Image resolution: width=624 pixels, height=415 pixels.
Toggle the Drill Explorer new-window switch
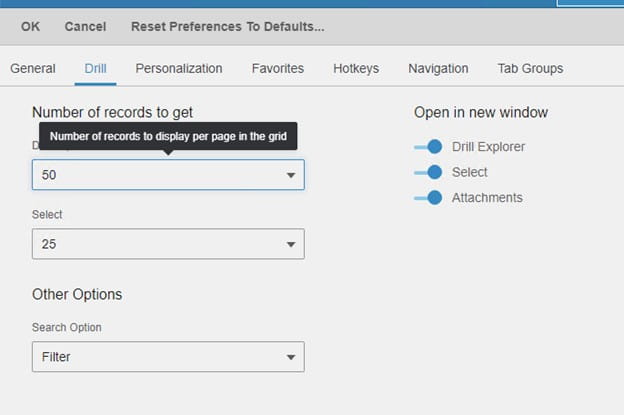428,146
